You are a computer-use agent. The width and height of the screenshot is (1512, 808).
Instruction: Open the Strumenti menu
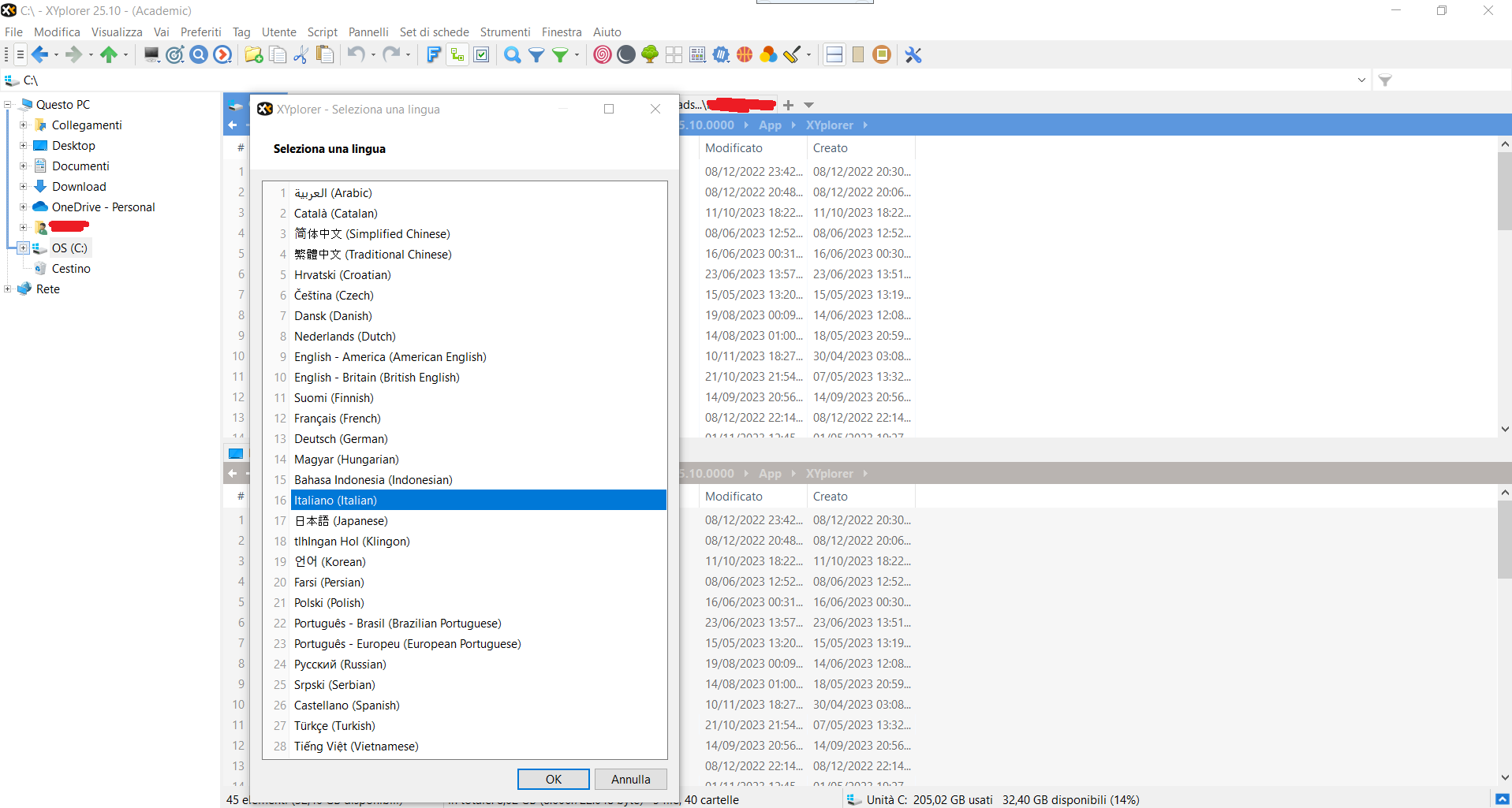[505, 32]
